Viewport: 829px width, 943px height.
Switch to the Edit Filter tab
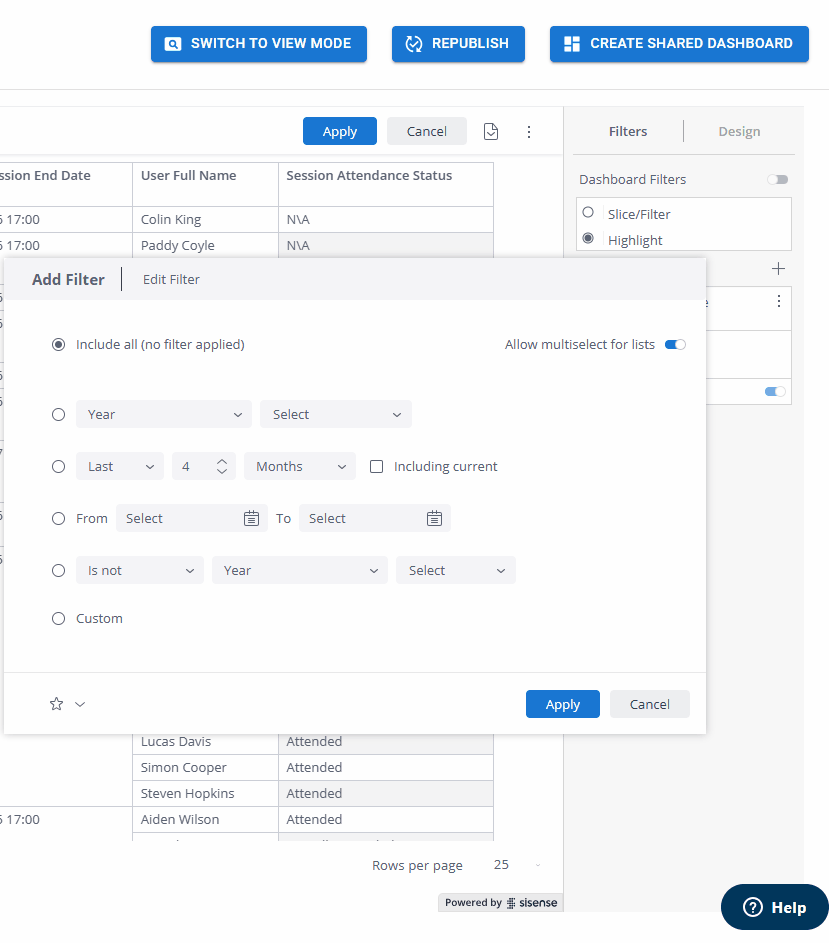[x=170, y=279]
